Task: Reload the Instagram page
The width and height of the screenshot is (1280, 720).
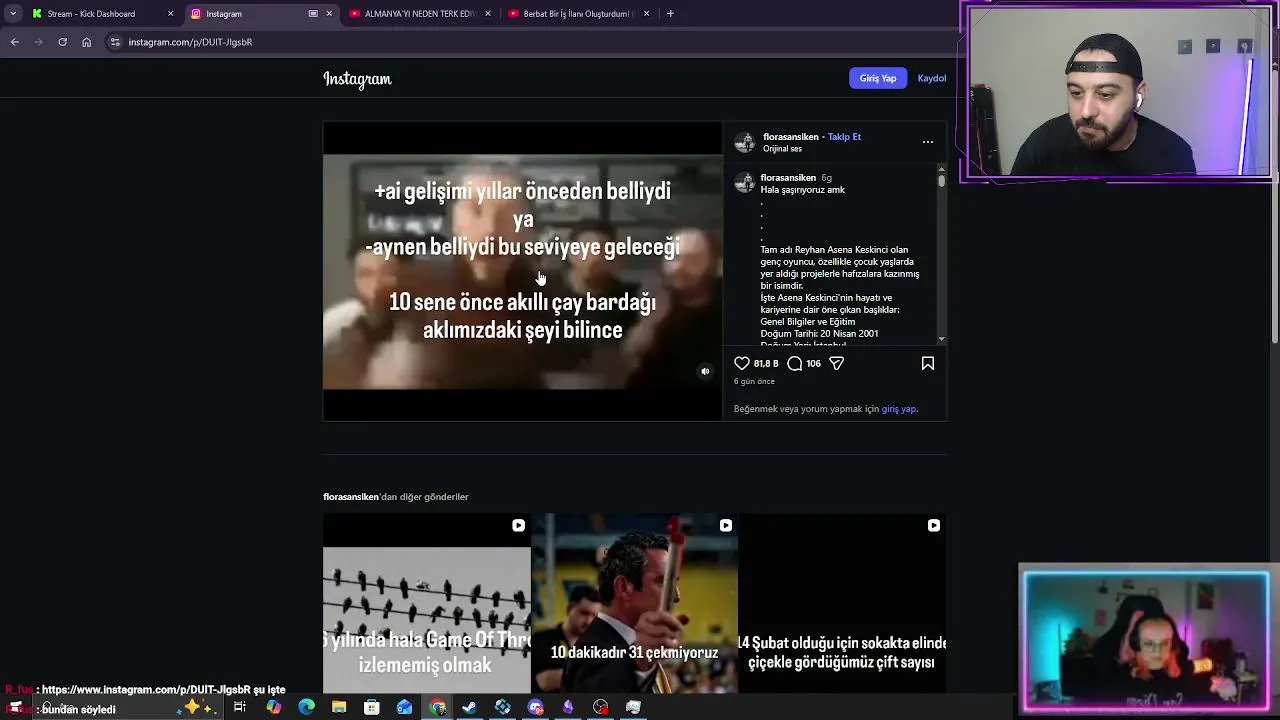Action: point(63,42)
